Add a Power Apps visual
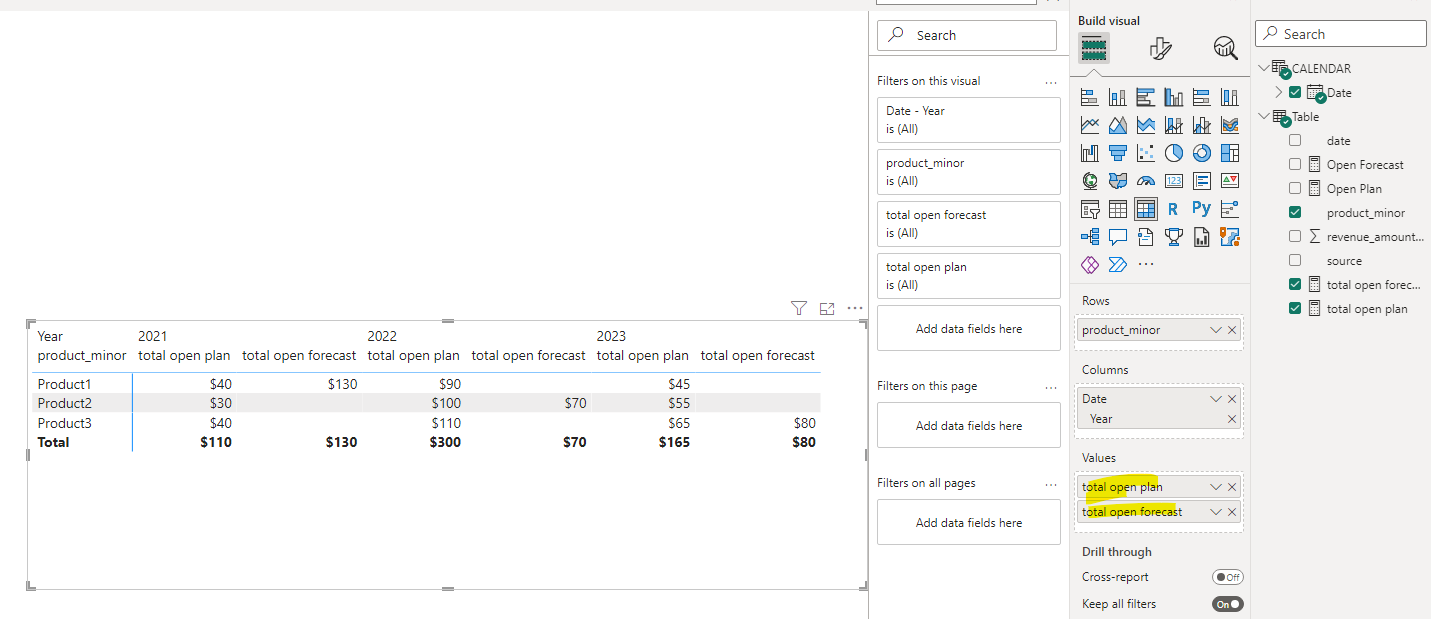This screenshot has width=1431, height=619. (1090, 265)
